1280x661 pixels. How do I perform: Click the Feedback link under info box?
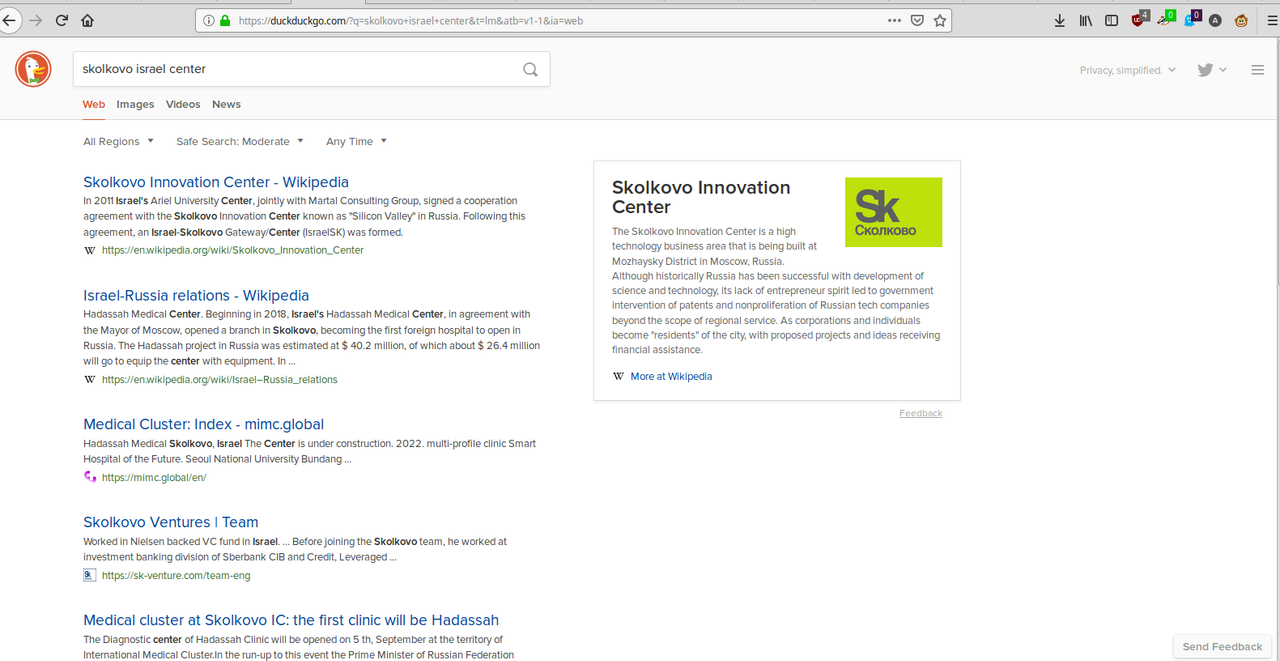920,413
